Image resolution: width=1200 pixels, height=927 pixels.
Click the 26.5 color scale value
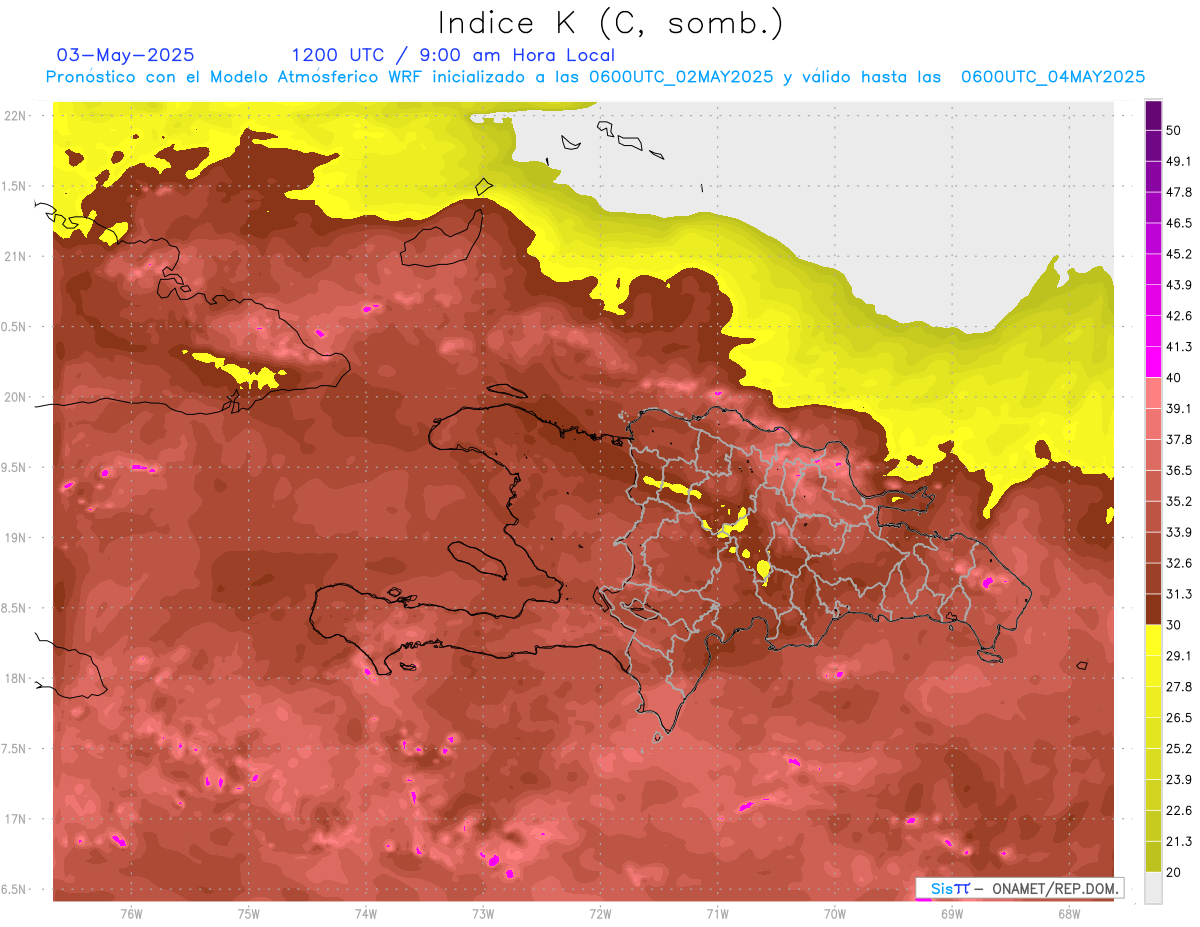[x=1179, y=717]
